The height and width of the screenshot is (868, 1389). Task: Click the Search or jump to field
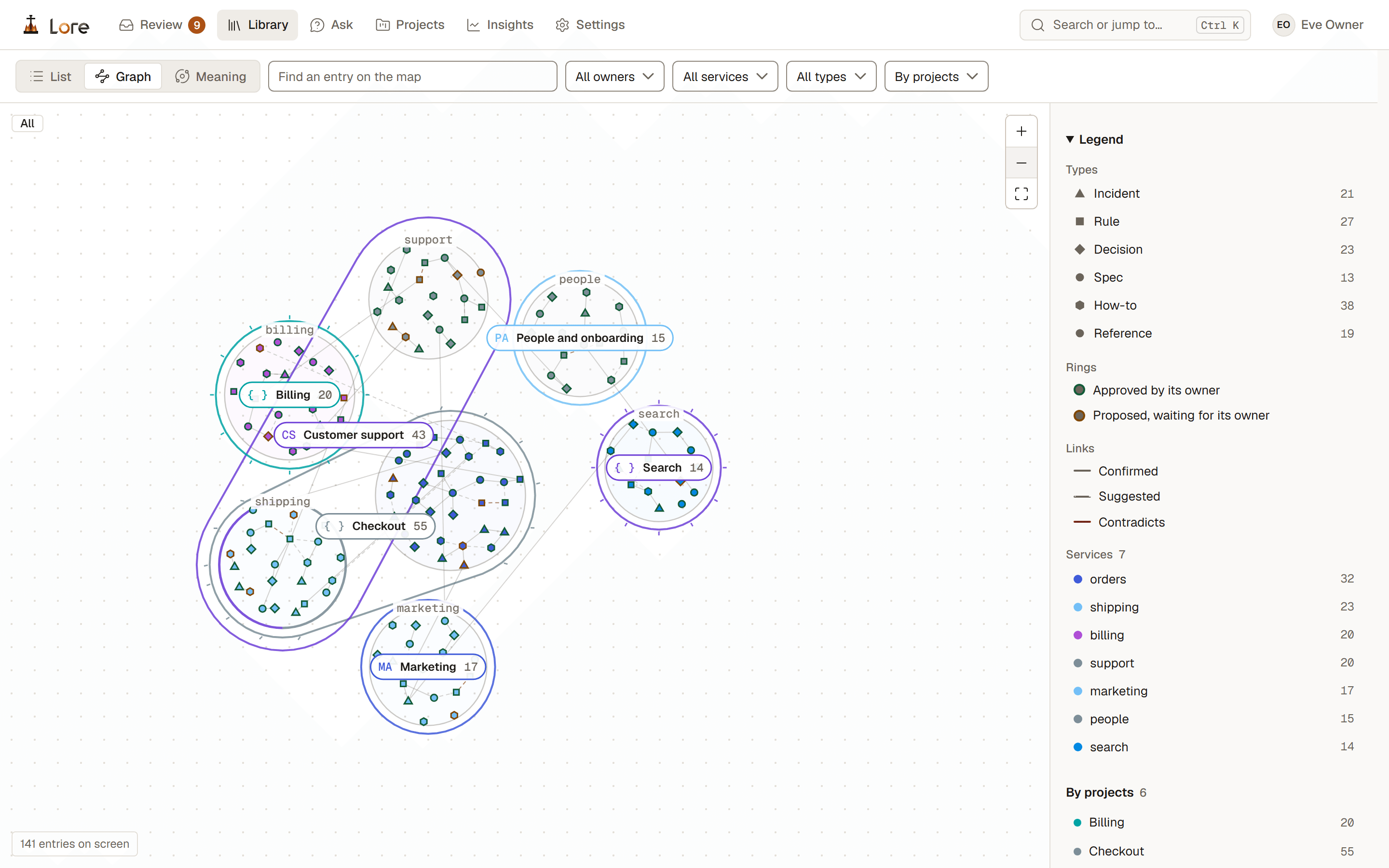(1135, 25)
